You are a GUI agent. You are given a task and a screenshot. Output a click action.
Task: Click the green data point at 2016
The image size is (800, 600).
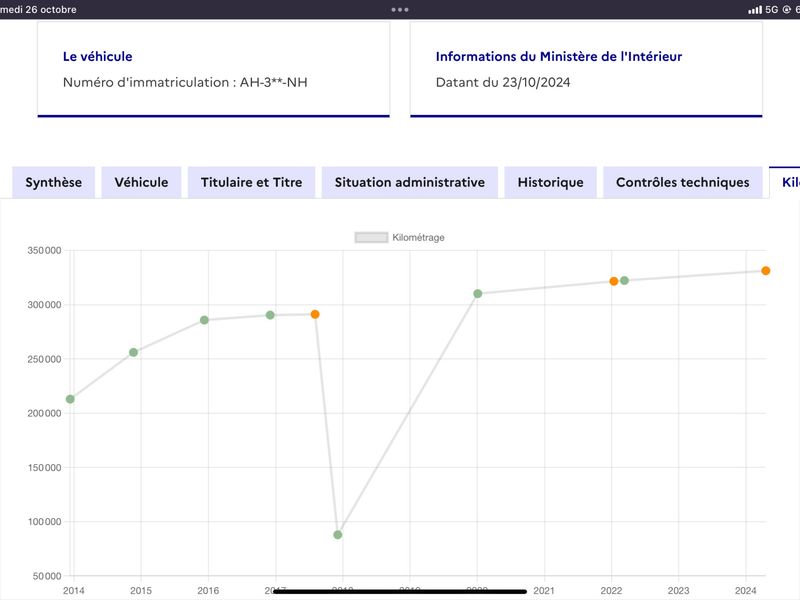point(204,320)
